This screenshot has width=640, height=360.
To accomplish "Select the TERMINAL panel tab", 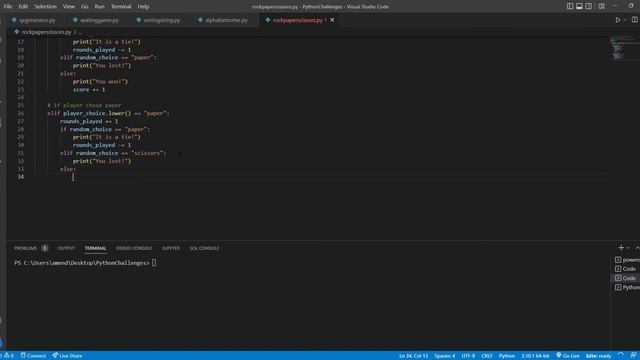I will click(x=96, y=248).
